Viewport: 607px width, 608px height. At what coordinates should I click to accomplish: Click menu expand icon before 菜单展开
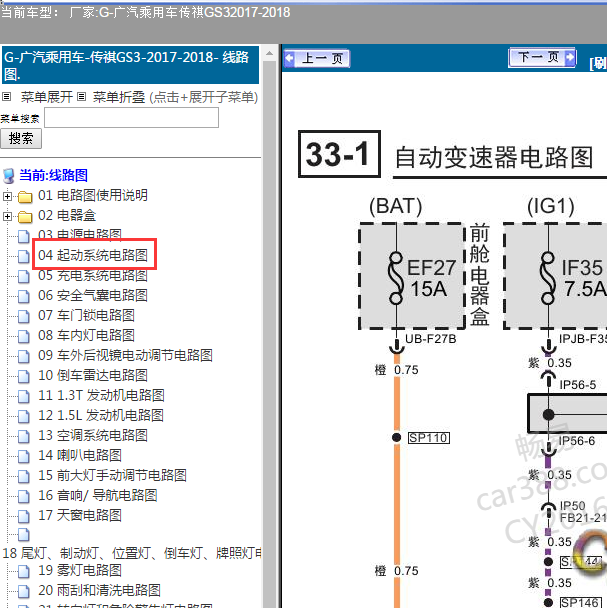(7, 97)
